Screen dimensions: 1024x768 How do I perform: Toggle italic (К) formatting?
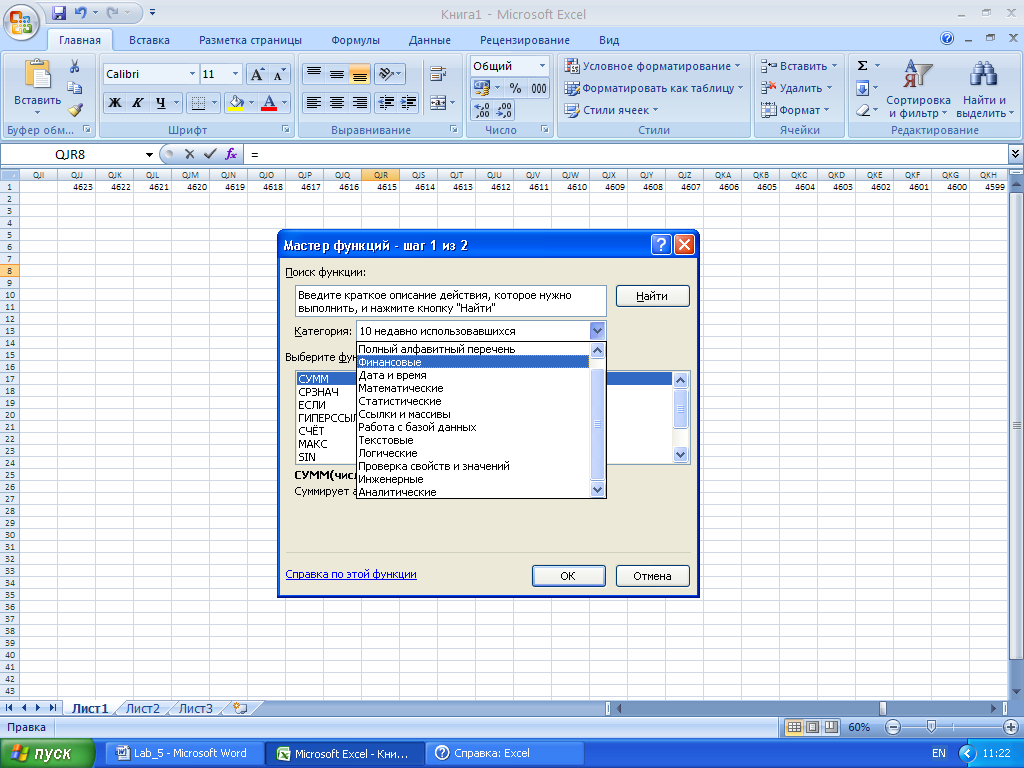point(137,103)
